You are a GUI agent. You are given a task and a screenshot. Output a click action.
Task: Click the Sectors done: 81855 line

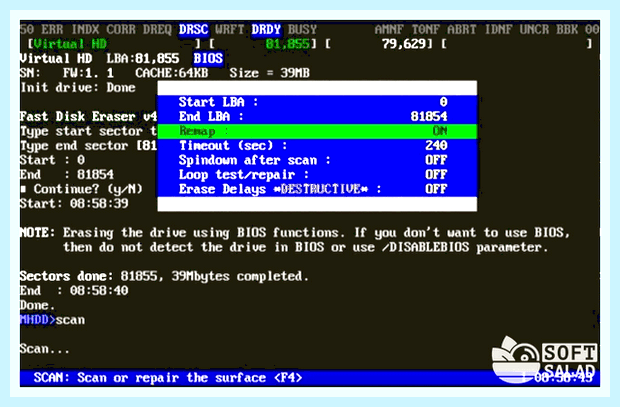click(x=164, y=276)
